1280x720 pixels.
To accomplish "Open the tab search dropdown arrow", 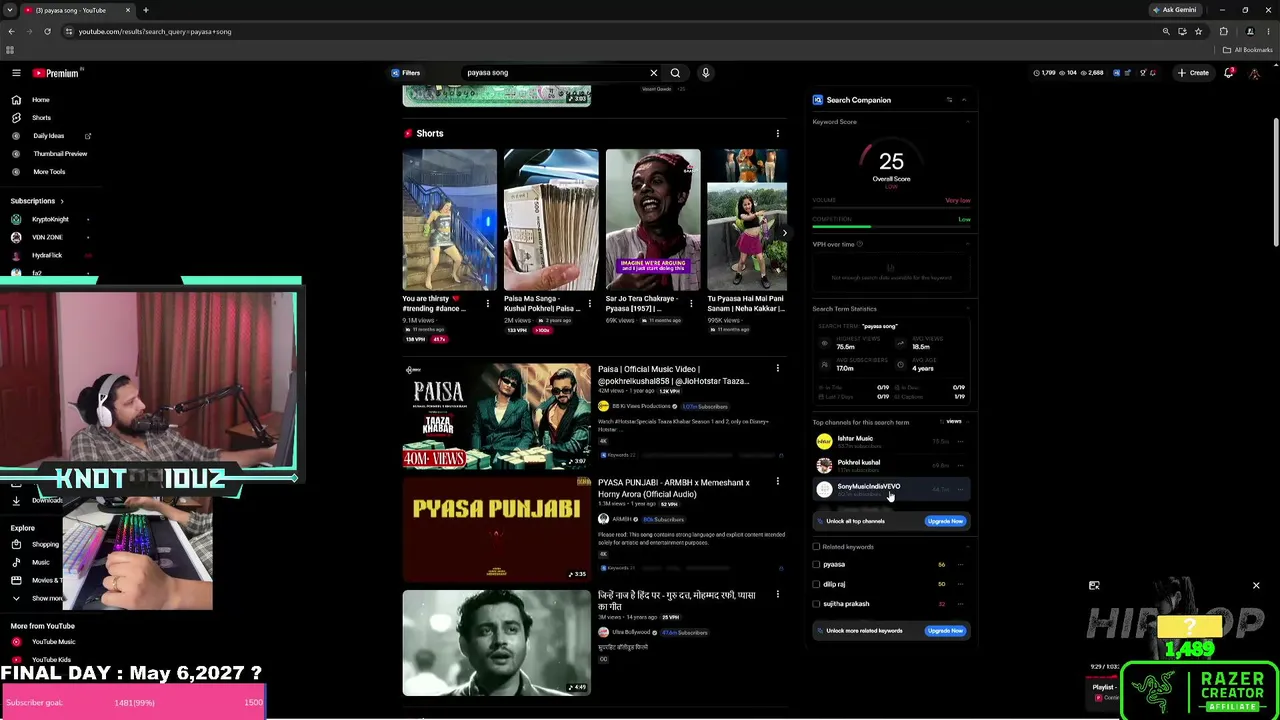I will click(x=10, y=10).
